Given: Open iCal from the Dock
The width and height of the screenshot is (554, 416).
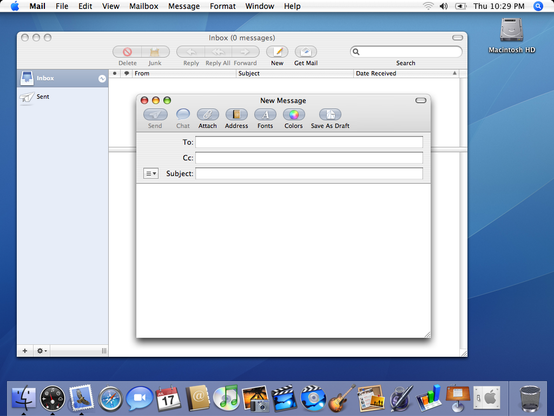Looking at the screenshot, I should pyautogui.click(x=168, y=398).
